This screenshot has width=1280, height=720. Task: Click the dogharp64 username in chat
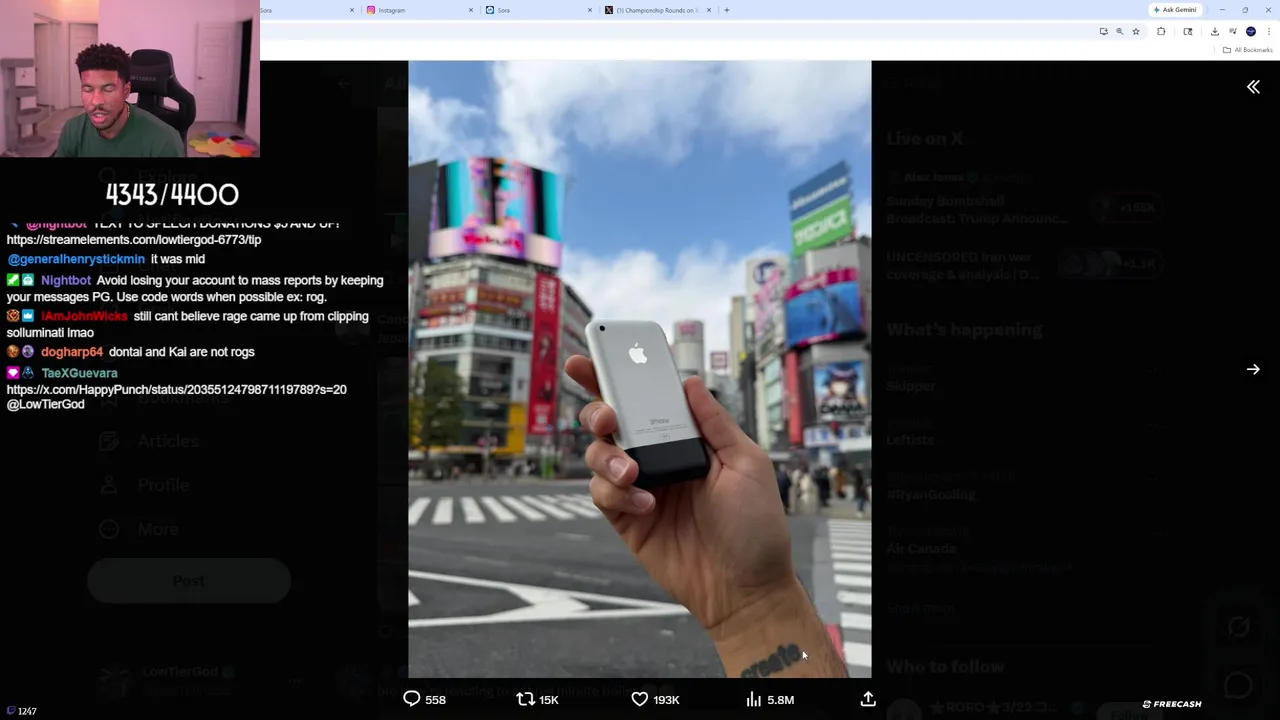pos(72,352)
